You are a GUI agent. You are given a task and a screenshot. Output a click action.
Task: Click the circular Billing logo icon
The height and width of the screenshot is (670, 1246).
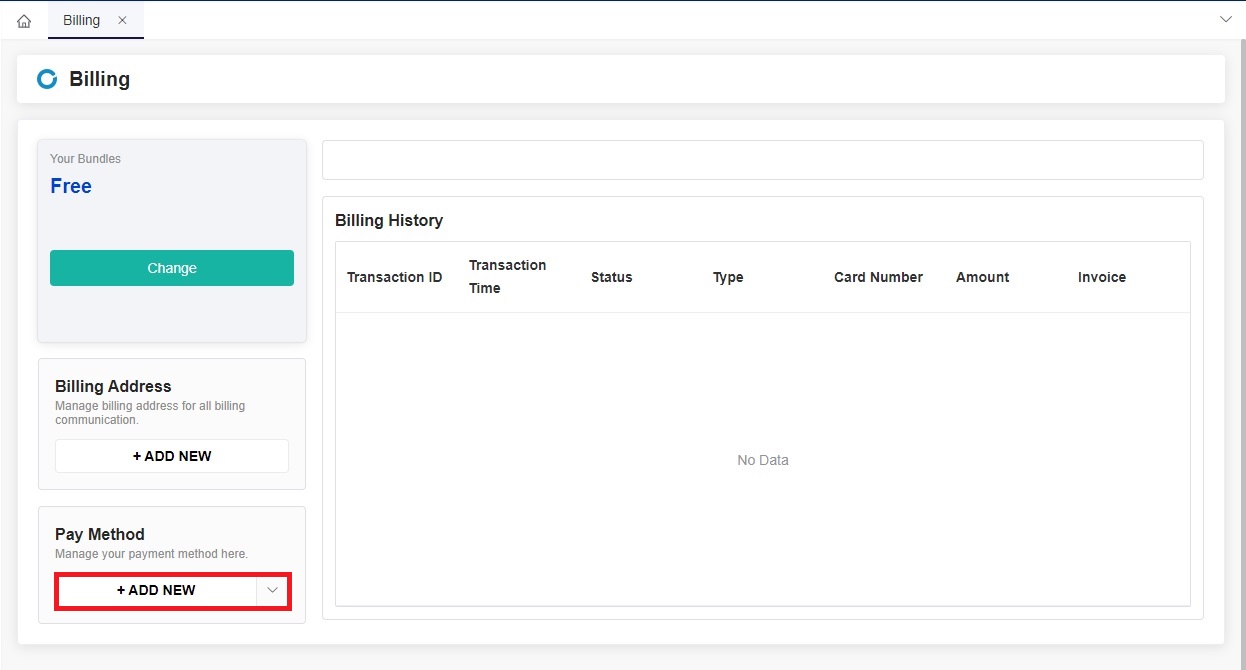(46, 78)
